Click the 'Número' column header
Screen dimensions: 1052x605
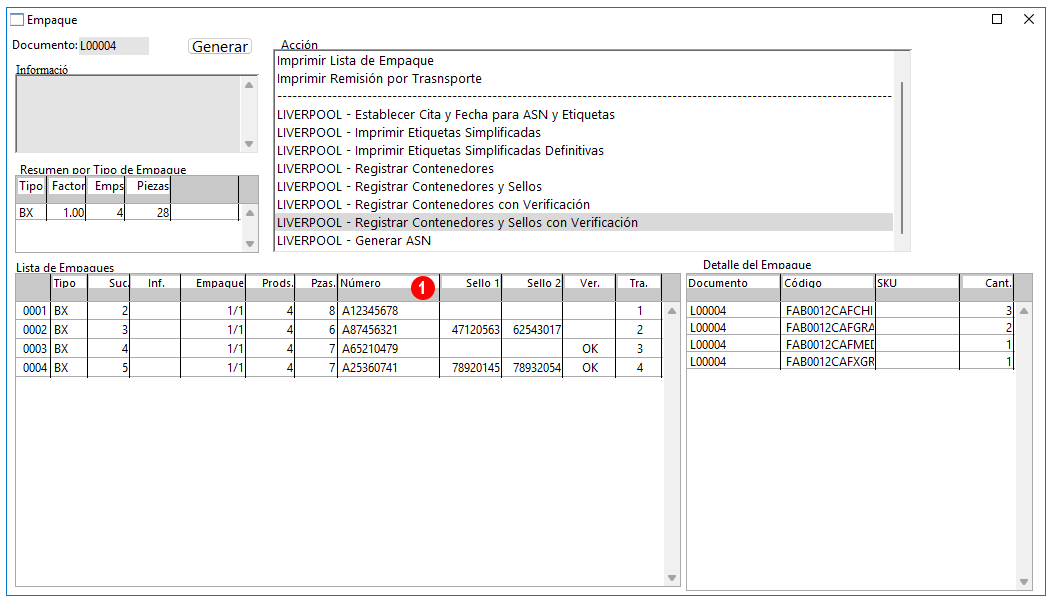388,288
